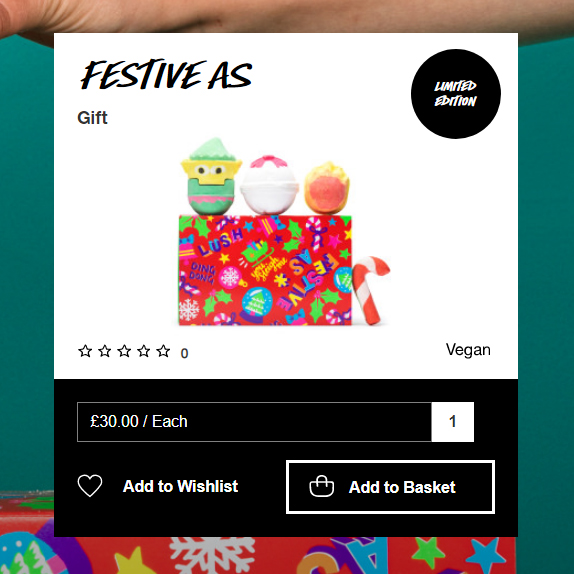The height and width of the screenshot is (574, 574).
Task: Click the basket icon in Add to Basket
Action: point(321,486)
